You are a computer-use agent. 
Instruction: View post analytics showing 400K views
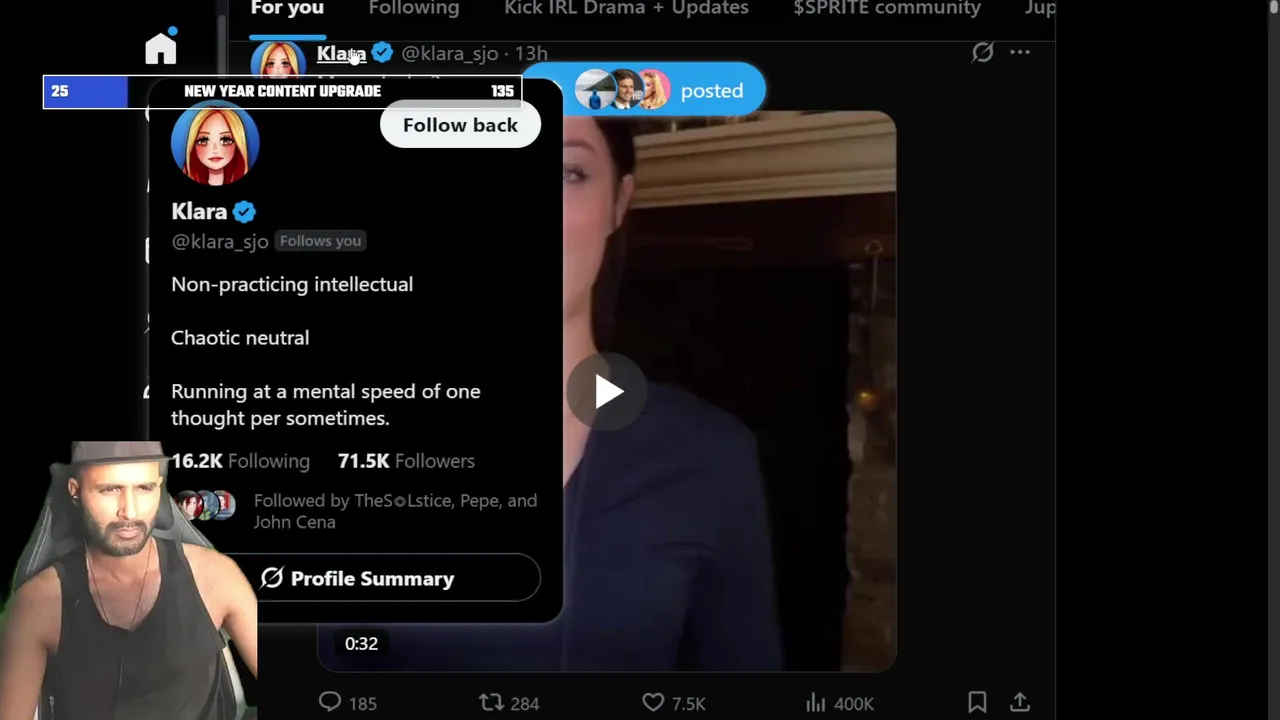pyautogui.click(x=840, y=703)
